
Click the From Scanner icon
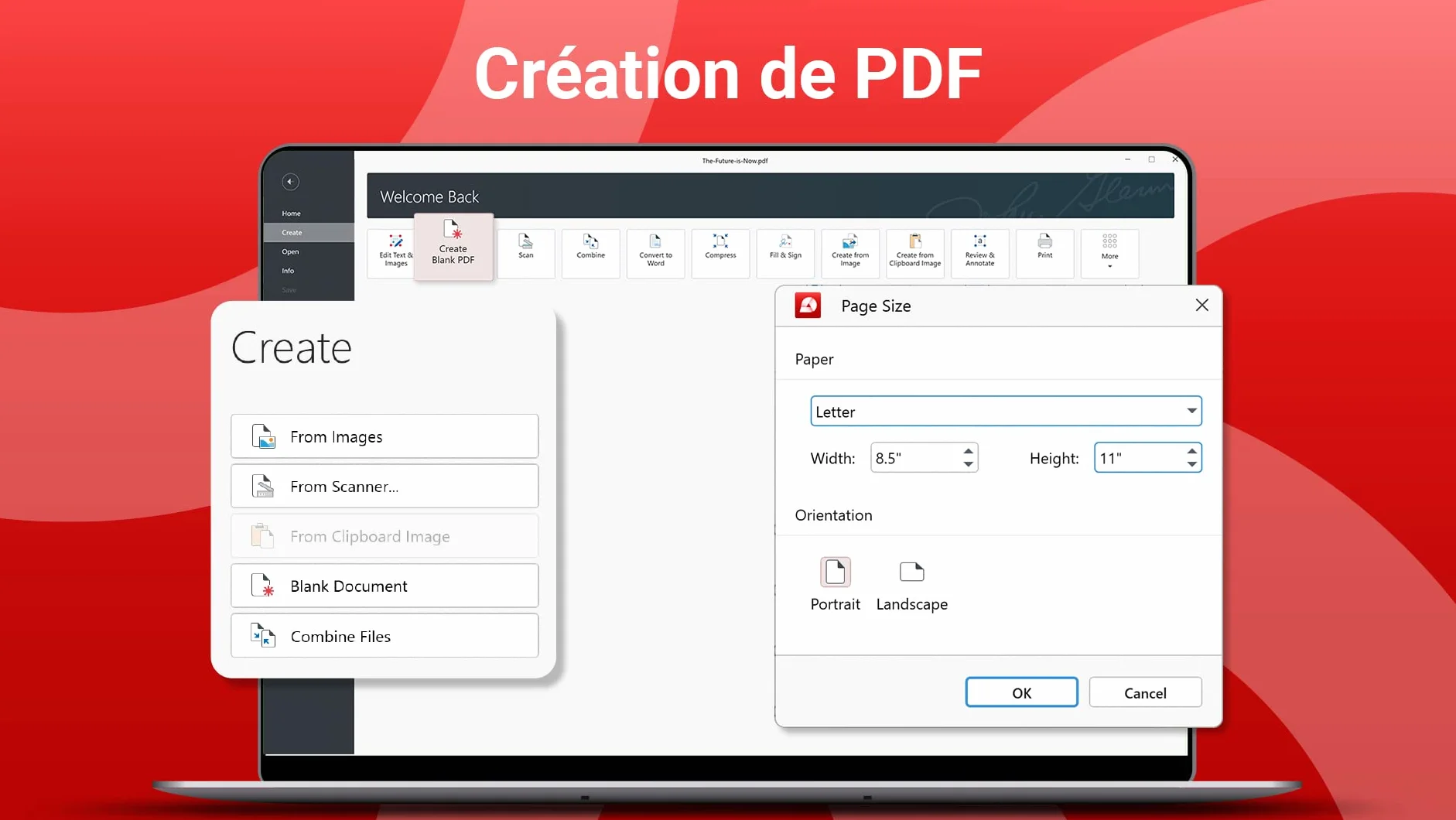coord(263,486)
